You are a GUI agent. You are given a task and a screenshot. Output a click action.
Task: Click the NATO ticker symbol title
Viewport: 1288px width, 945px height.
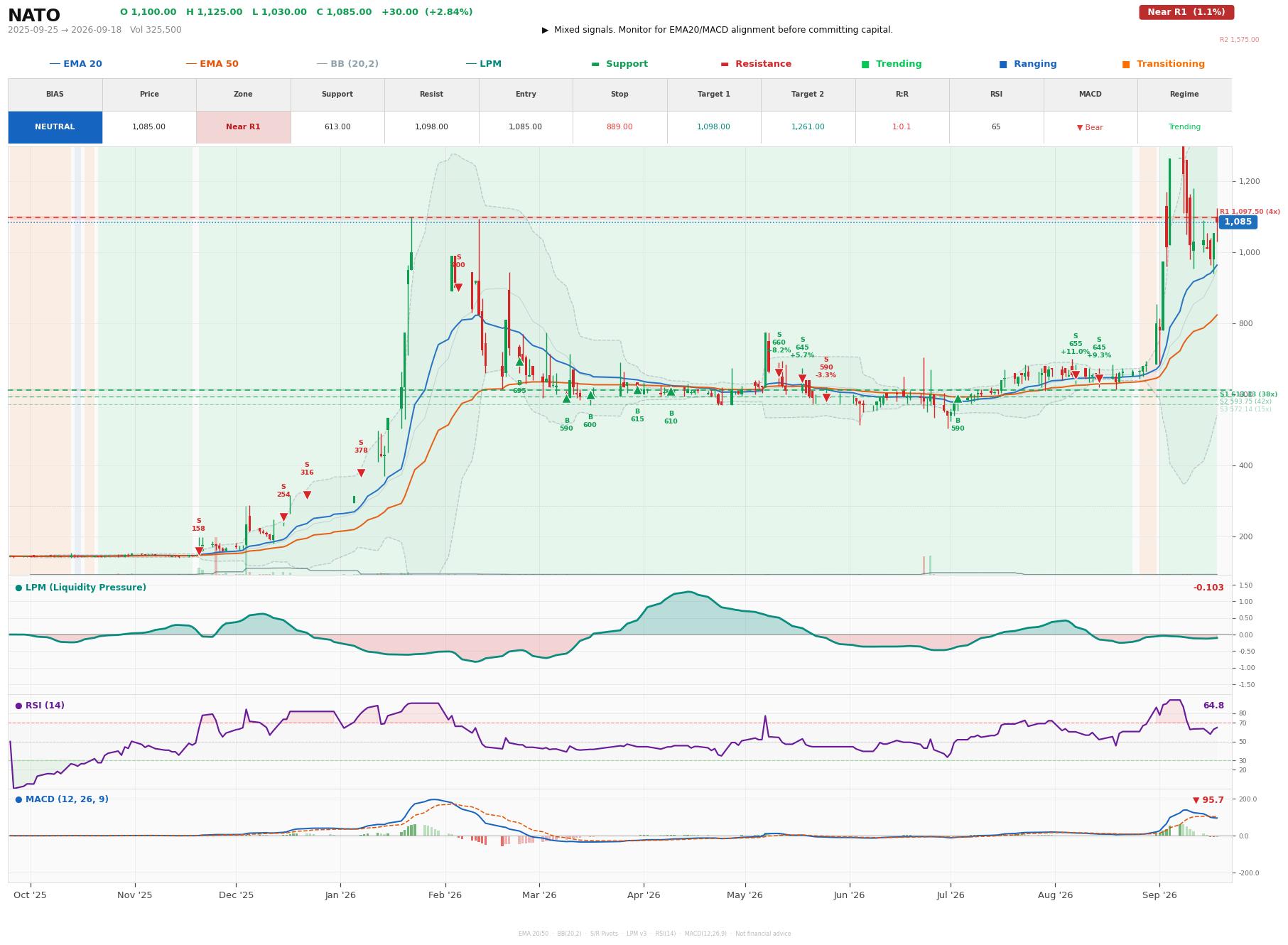[34, 15]
